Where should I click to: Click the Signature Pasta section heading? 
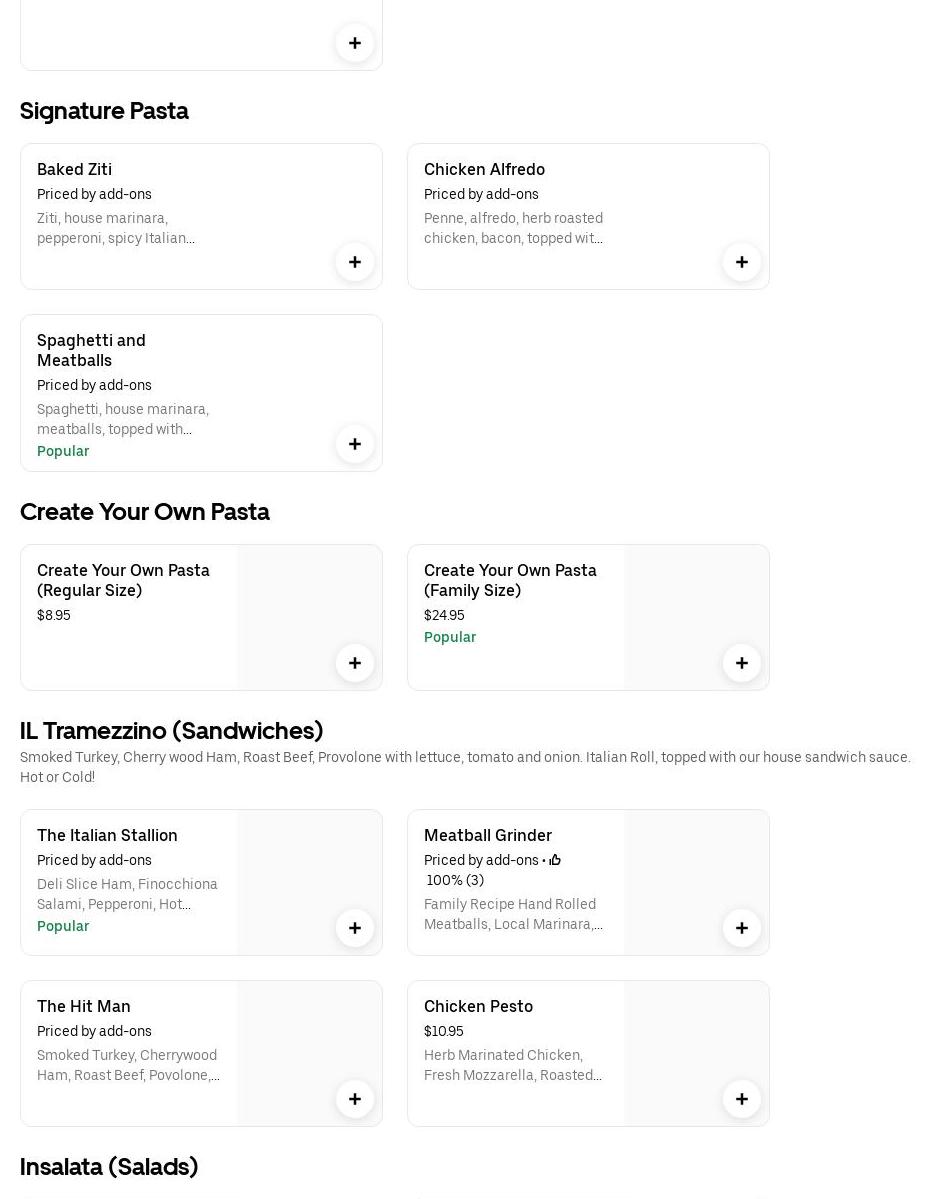104,111
